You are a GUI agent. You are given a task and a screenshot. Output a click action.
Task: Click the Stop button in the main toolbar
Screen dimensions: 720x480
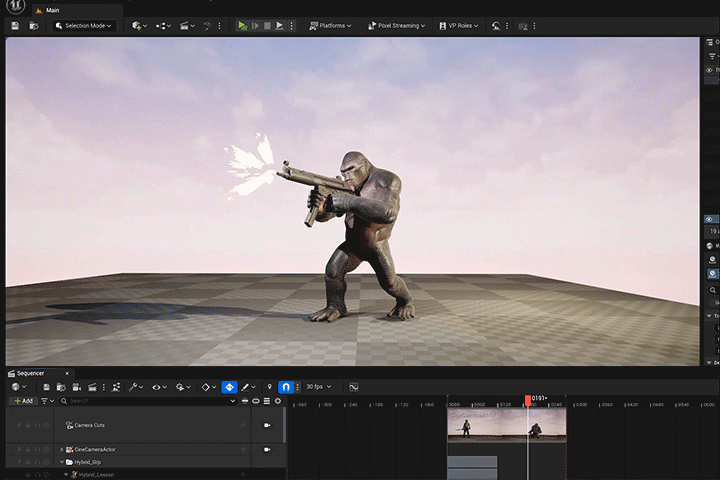click(267, 26)
